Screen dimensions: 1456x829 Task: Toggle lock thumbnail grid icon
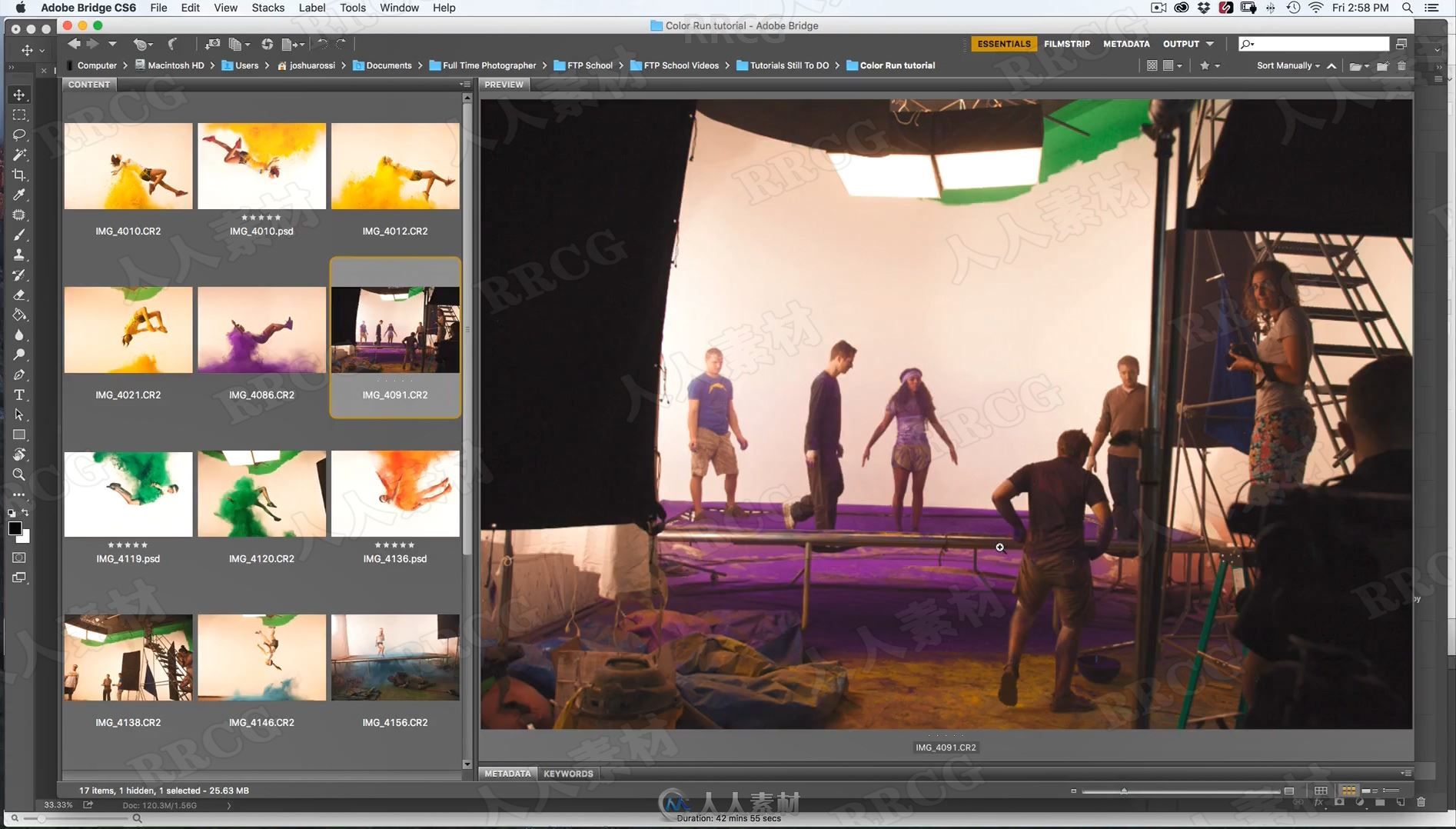tap(1321, 791)
